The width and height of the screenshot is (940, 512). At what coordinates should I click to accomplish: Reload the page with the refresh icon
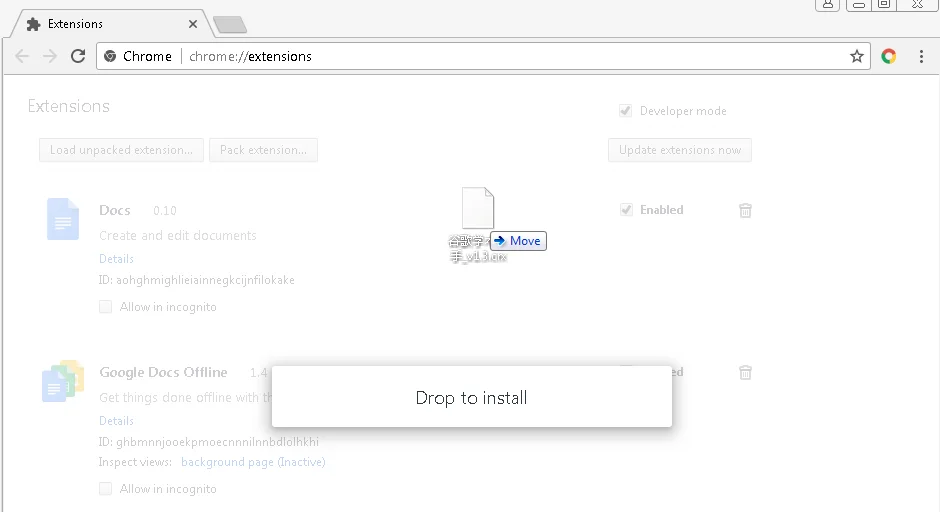click(x=78, y=56)
